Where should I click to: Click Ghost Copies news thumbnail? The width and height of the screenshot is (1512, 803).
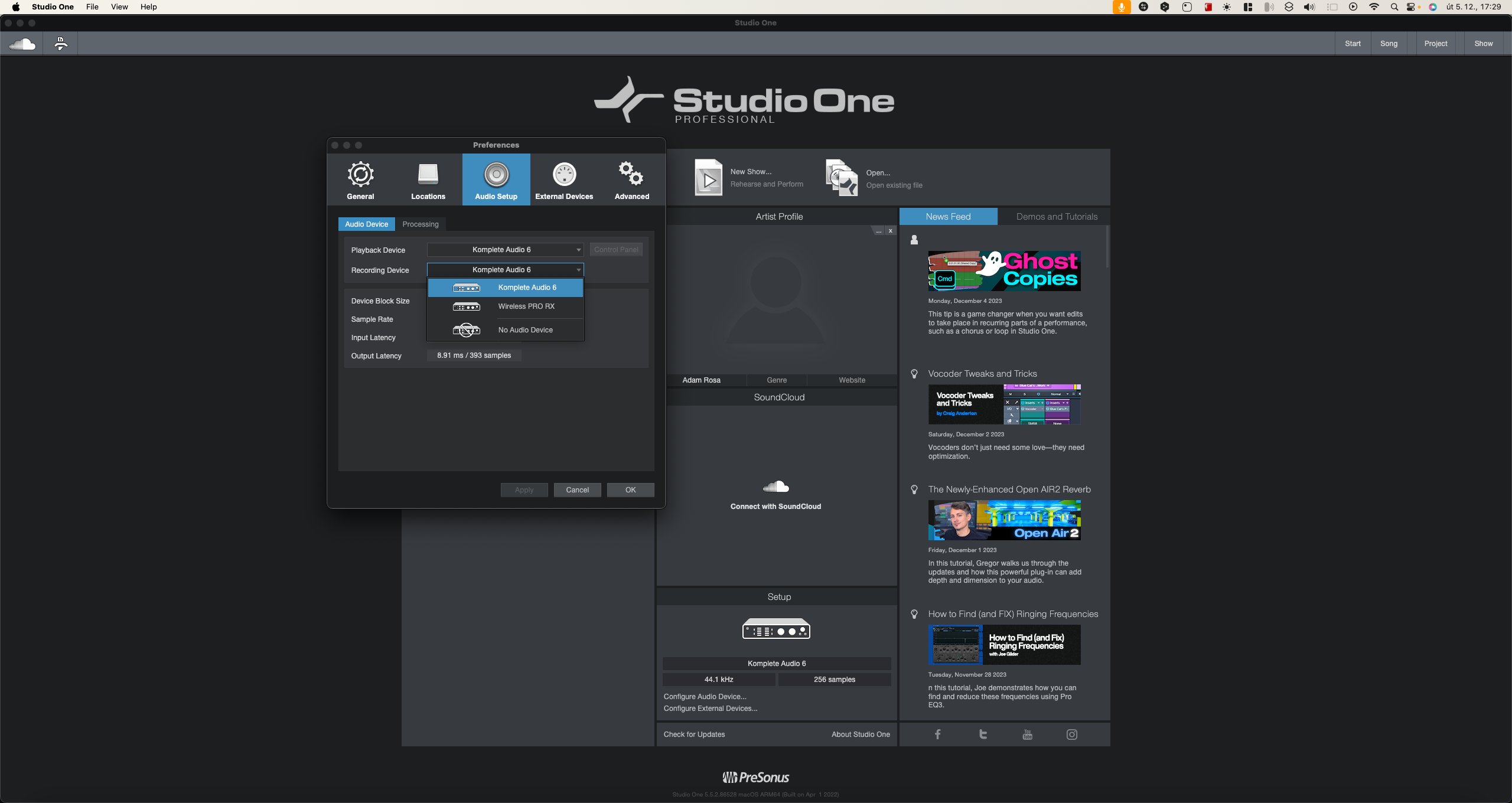1004,271
